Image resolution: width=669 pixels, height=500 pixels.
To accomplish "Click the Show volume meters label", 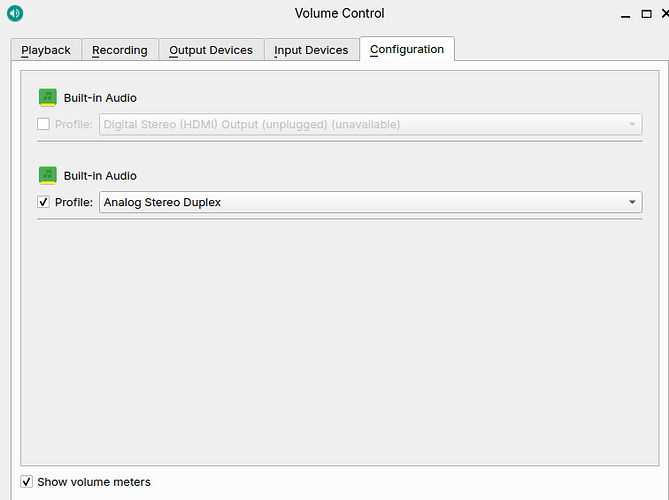I will [x=94, y=482].
